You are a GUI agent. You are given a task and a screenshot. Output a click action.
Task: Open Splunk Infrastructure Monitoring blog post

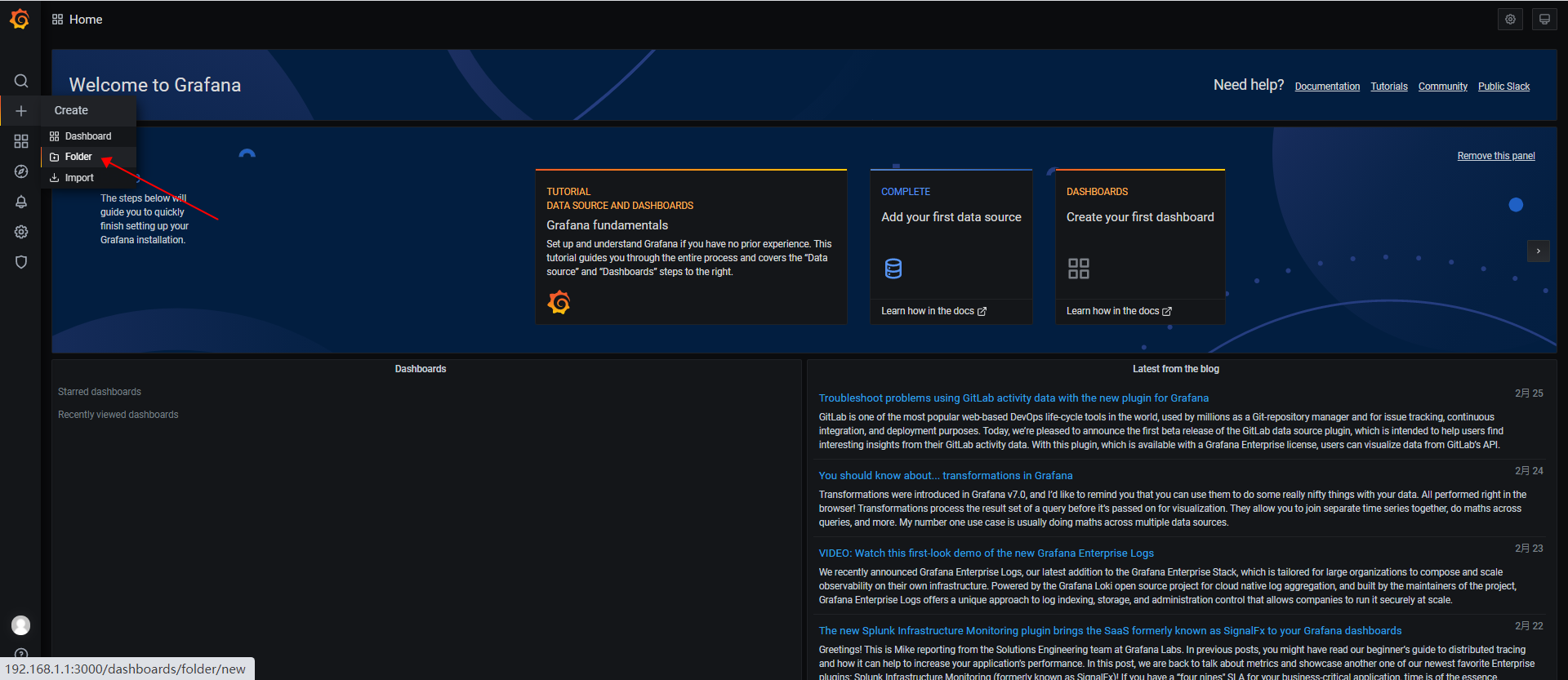1110,631
